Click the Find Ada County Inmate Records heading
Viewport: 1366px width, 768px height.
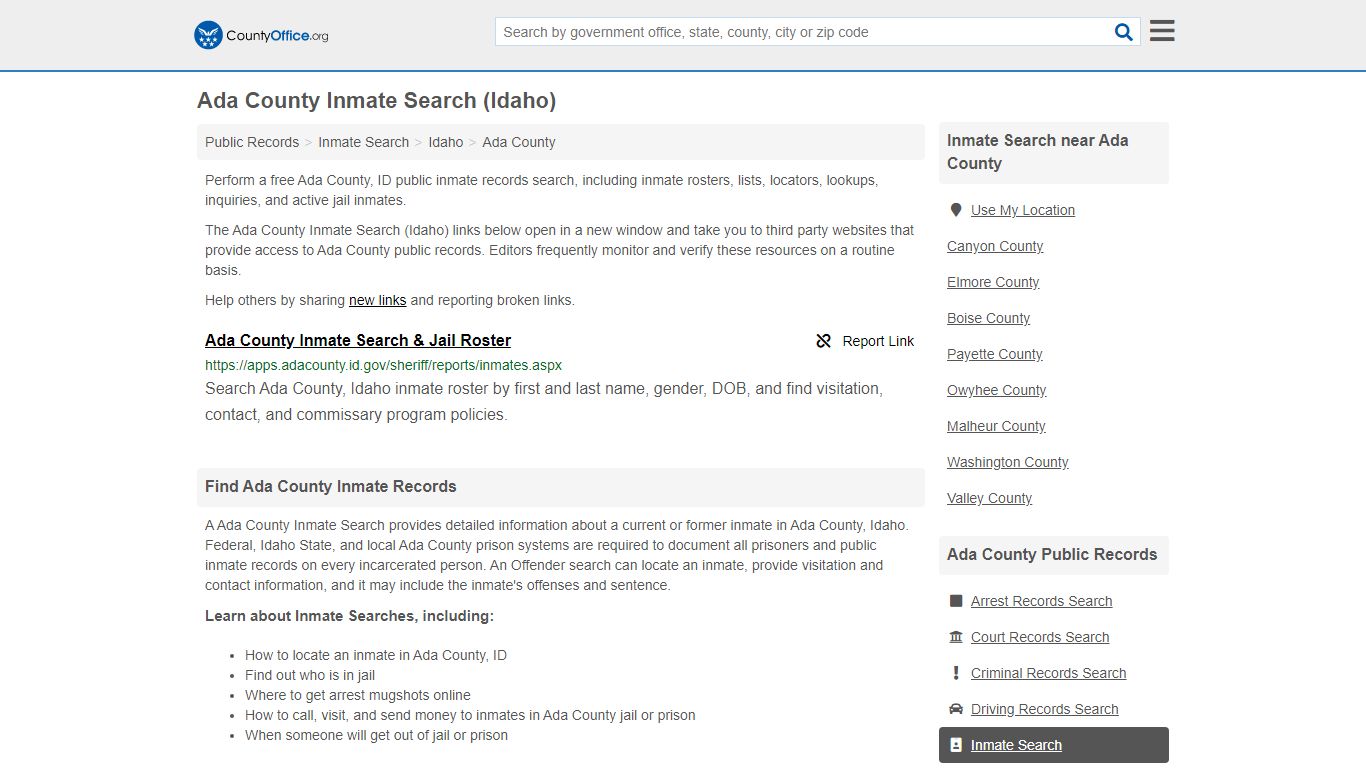coord(331,487)
